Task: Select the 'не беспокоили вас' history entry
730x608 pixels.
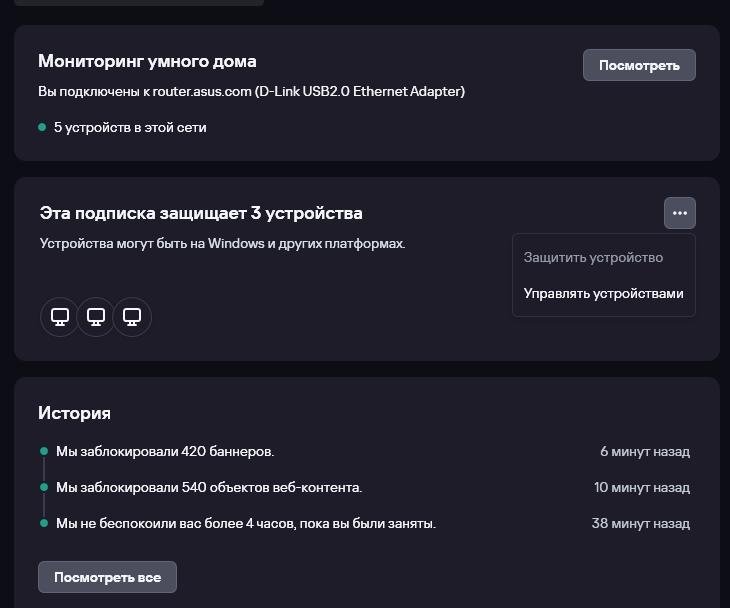Action: pyautogui.click(x=246, y=523)
